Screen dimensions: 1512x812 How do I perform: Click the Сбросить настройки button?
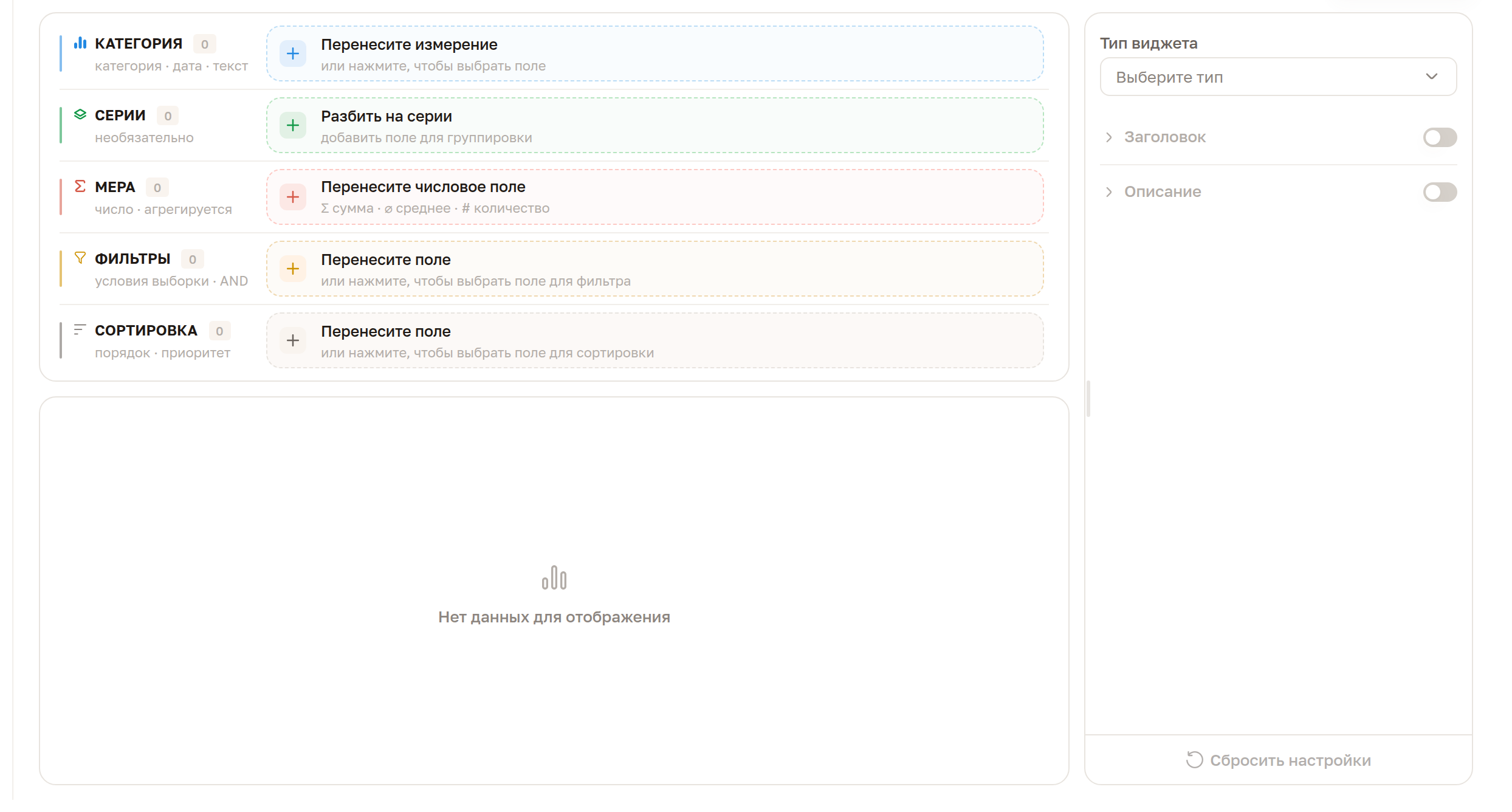point(1279,760)
